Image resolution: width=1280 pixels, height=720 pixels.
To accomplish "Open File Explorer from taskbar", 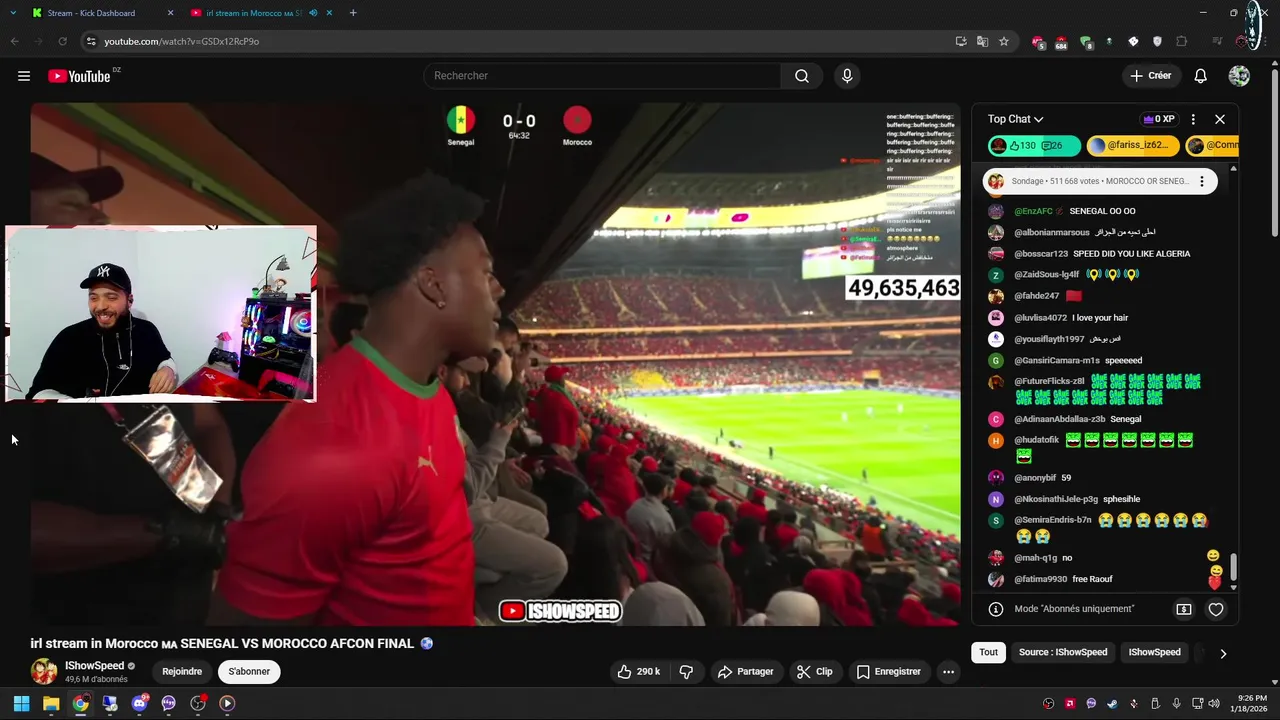I will pyautogui.click(x=51, y=704).
